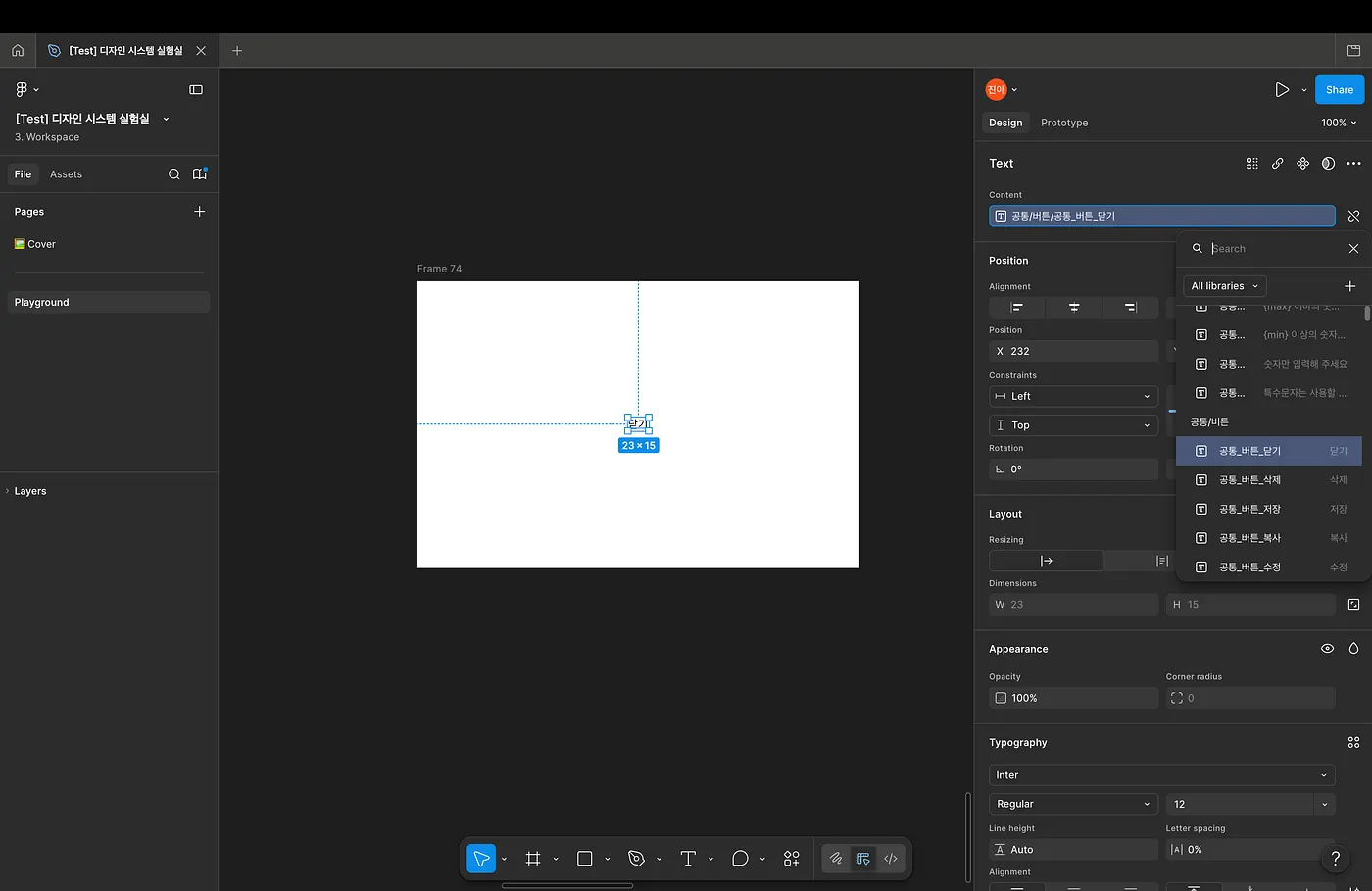The image size is (1372, 891).
Task: Go to the Home icon in tab bar
Action: pyautogui.click(x=18, y=50)
